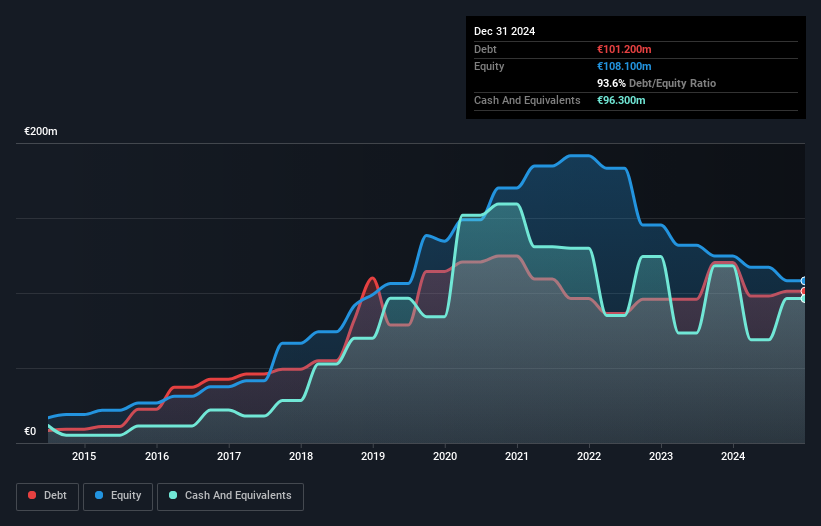Click the 2019 x-axis label

tap(373, 456)
